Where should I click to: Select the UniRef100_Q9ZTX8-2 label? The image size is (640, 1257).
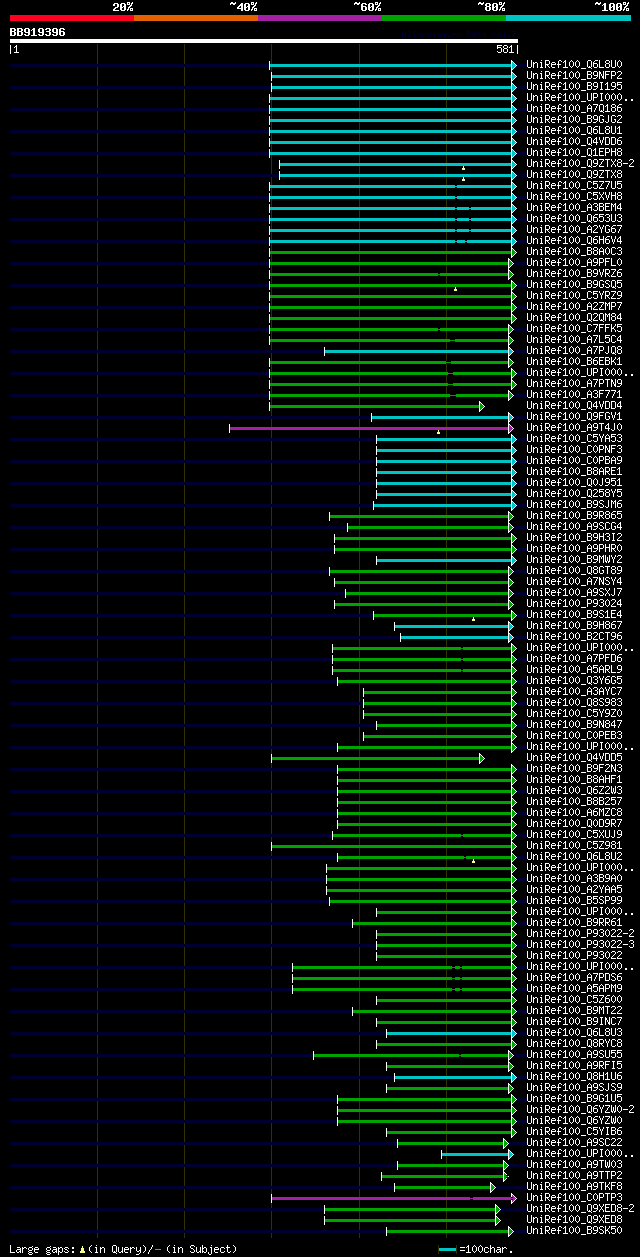tap(580, 164)
